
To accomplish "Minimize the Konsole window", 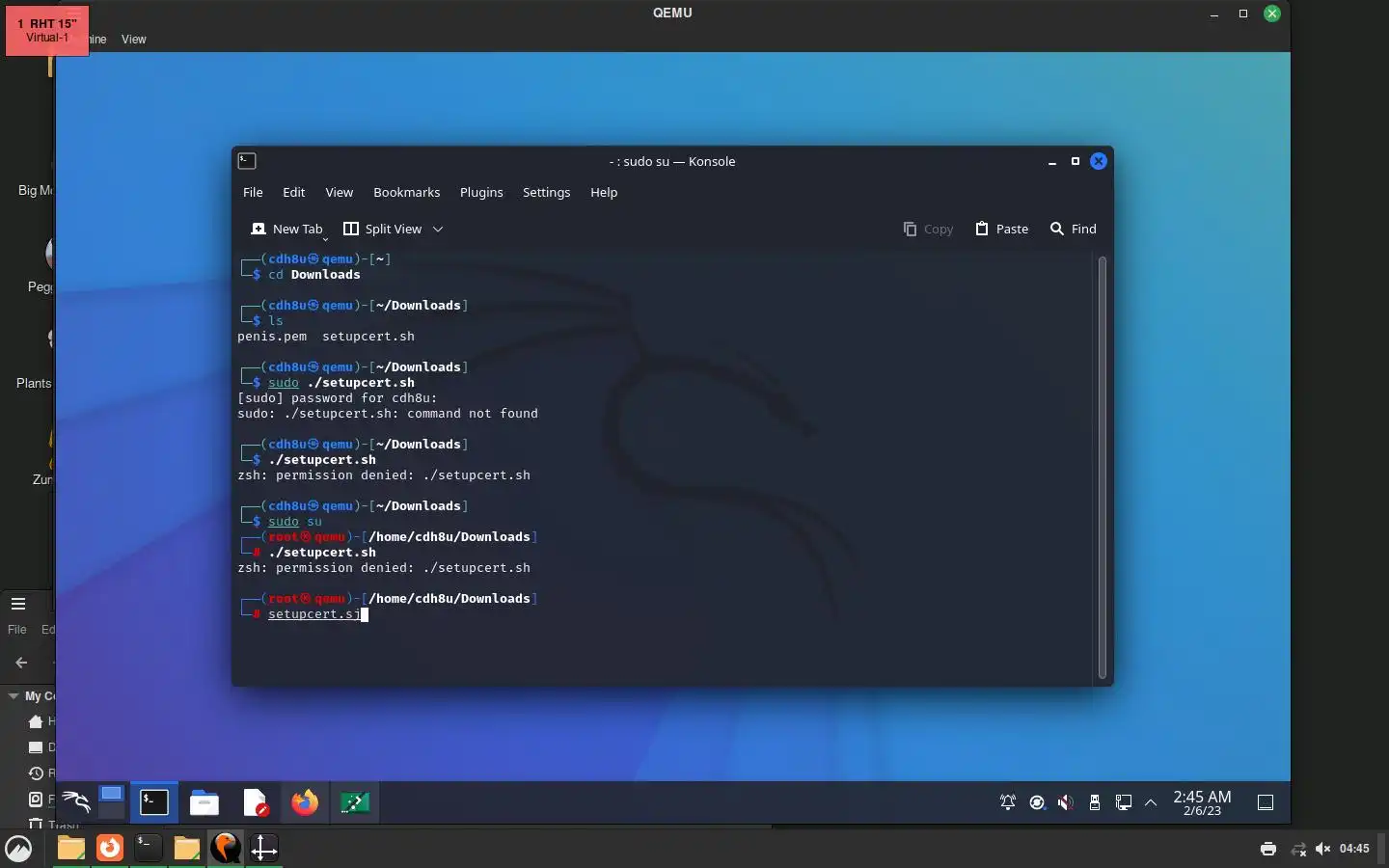I will [x=1051, y=162].
